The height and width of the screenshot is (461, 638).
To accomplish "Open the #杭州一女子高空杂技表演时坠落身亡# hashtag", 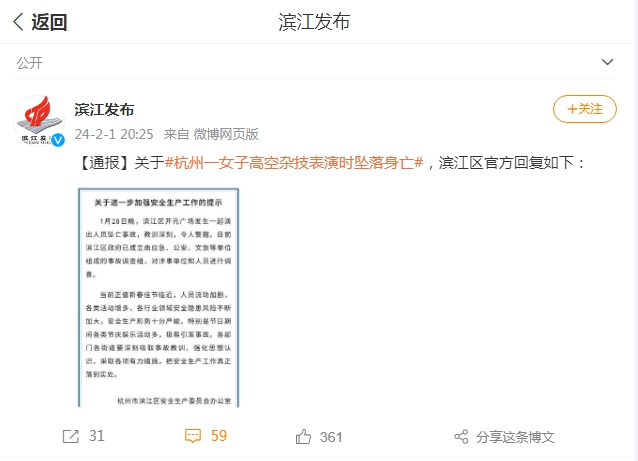I will pyautogui.click(x=294, y=163).
